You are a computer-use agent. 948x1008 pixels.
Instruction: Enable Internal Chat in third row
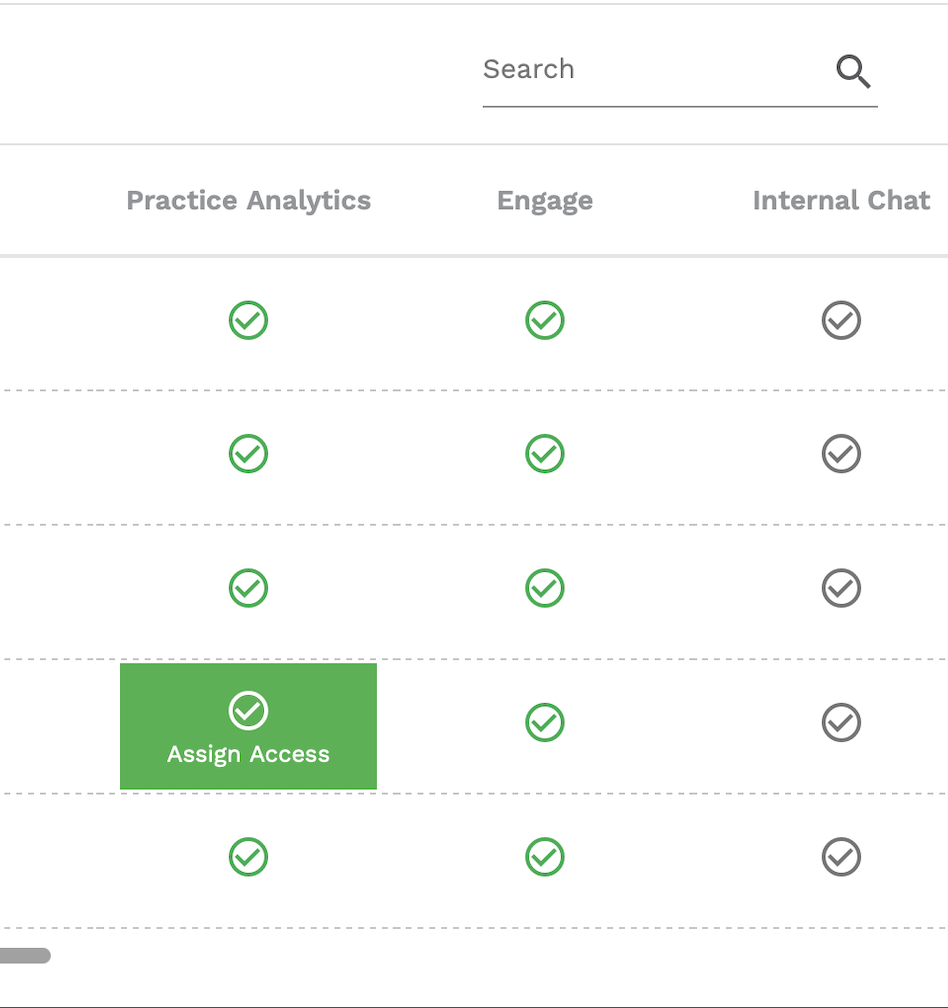841,588
